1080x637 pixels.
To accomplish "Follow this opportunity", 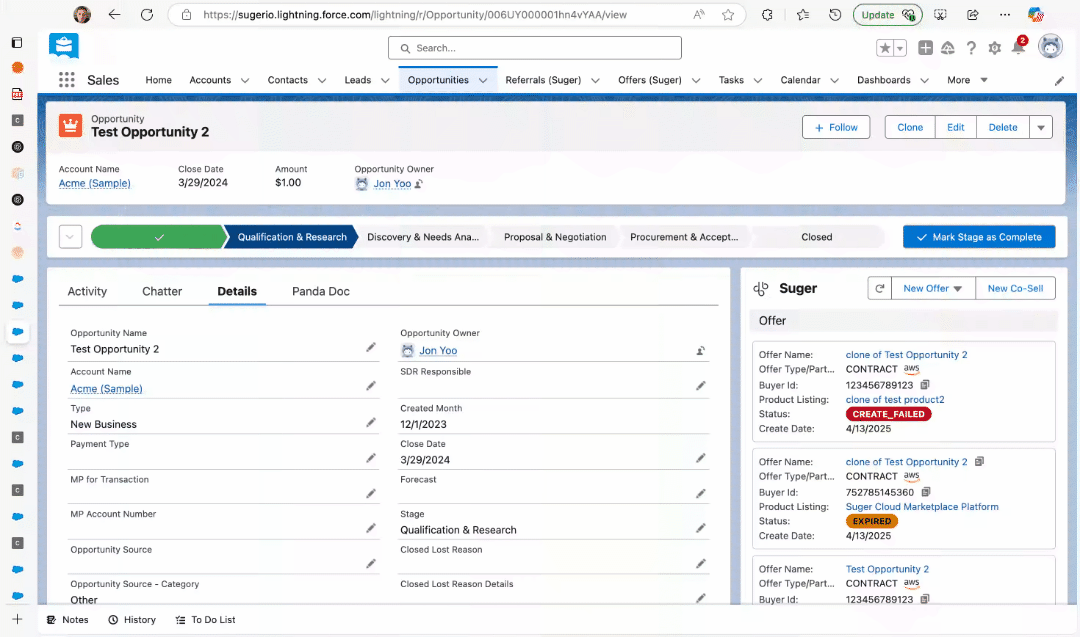I will point(835,127).
